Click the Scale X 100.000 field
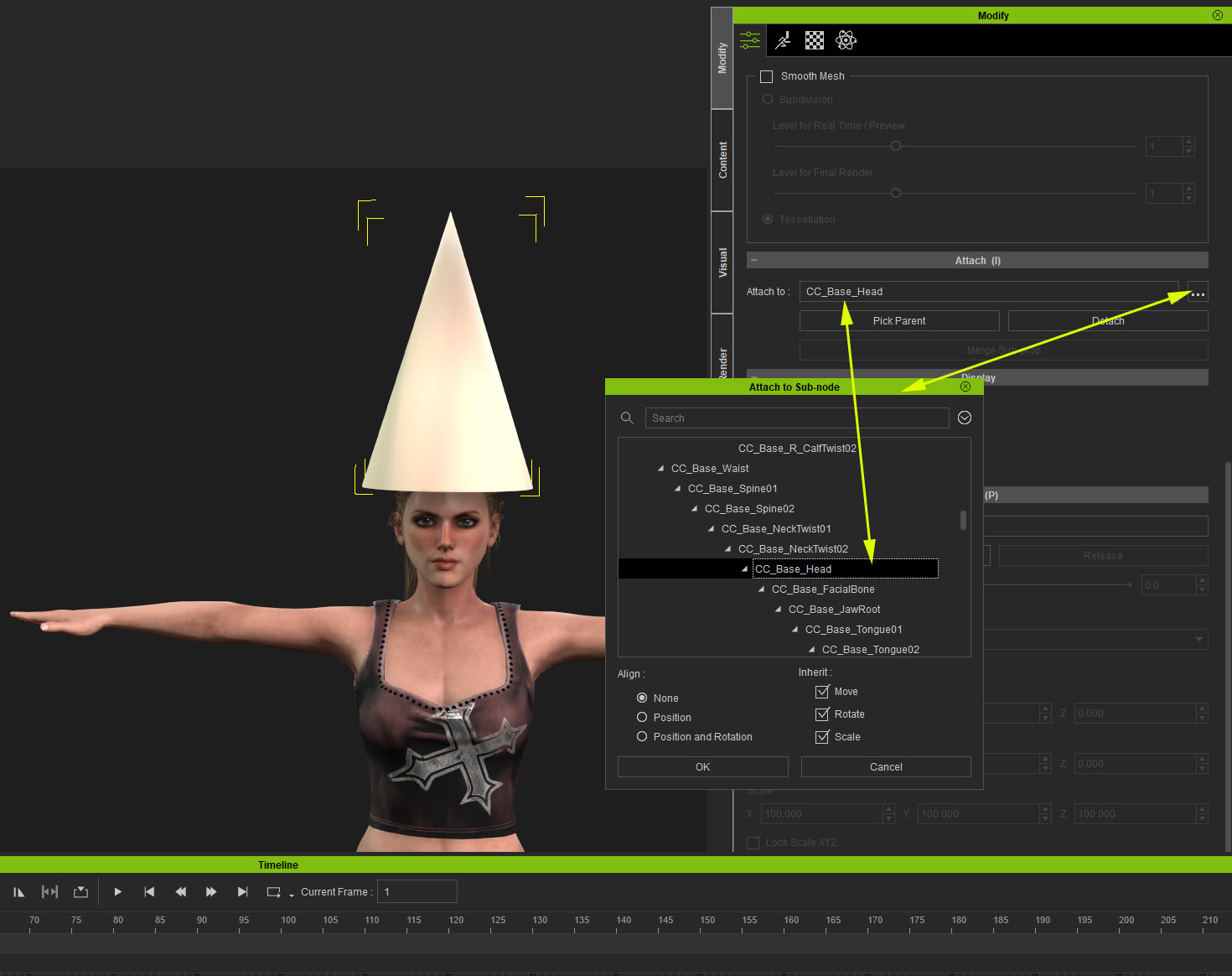The width and height of the screenshot is (1232, 976). [x=821, y=813]
